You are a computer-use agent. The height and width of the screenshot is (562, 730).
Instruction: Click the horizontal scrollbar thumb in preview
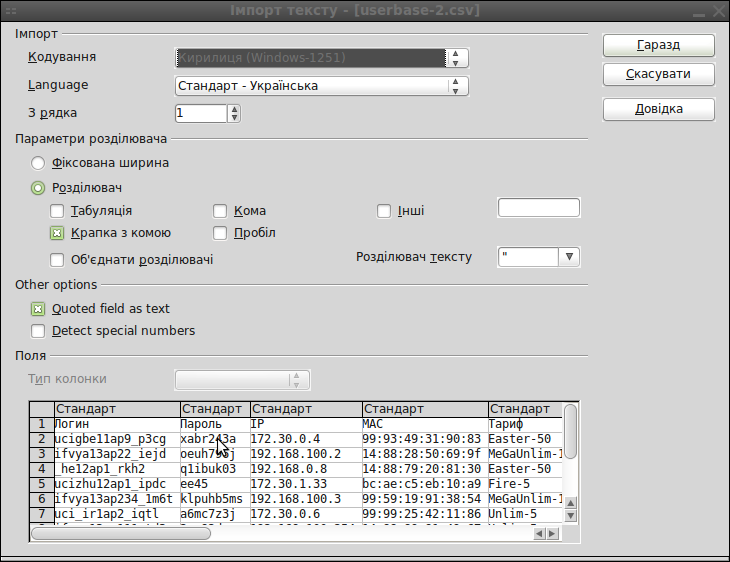pyautogui.click(x=121, y=534)
